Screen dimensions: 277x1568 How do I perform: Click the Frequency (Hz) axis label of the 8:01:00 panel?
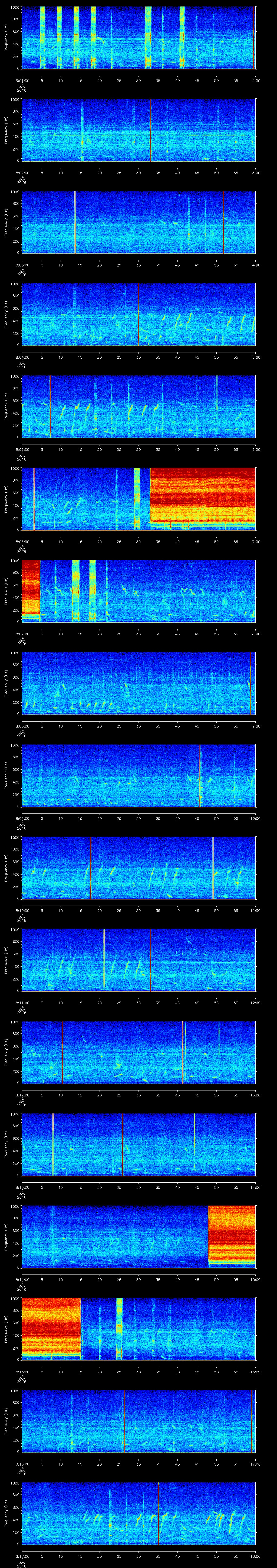(x=7, y=38)
